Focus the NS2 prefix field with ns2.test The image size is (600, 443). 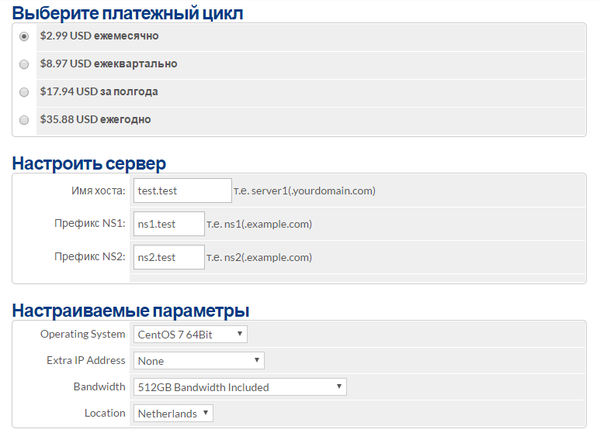[168, 257]
